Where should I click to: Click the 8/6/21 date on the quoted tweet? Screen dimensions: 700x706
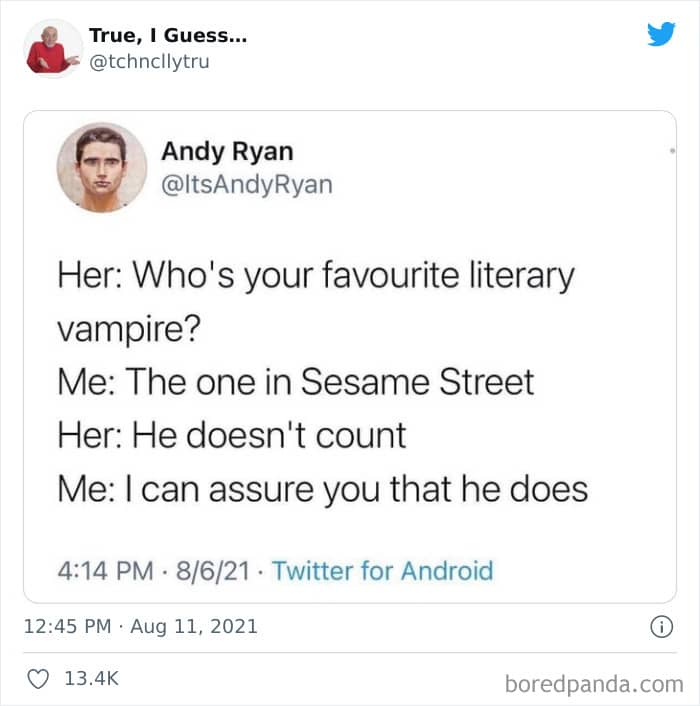pyautogui.click(x=212, y=571)
